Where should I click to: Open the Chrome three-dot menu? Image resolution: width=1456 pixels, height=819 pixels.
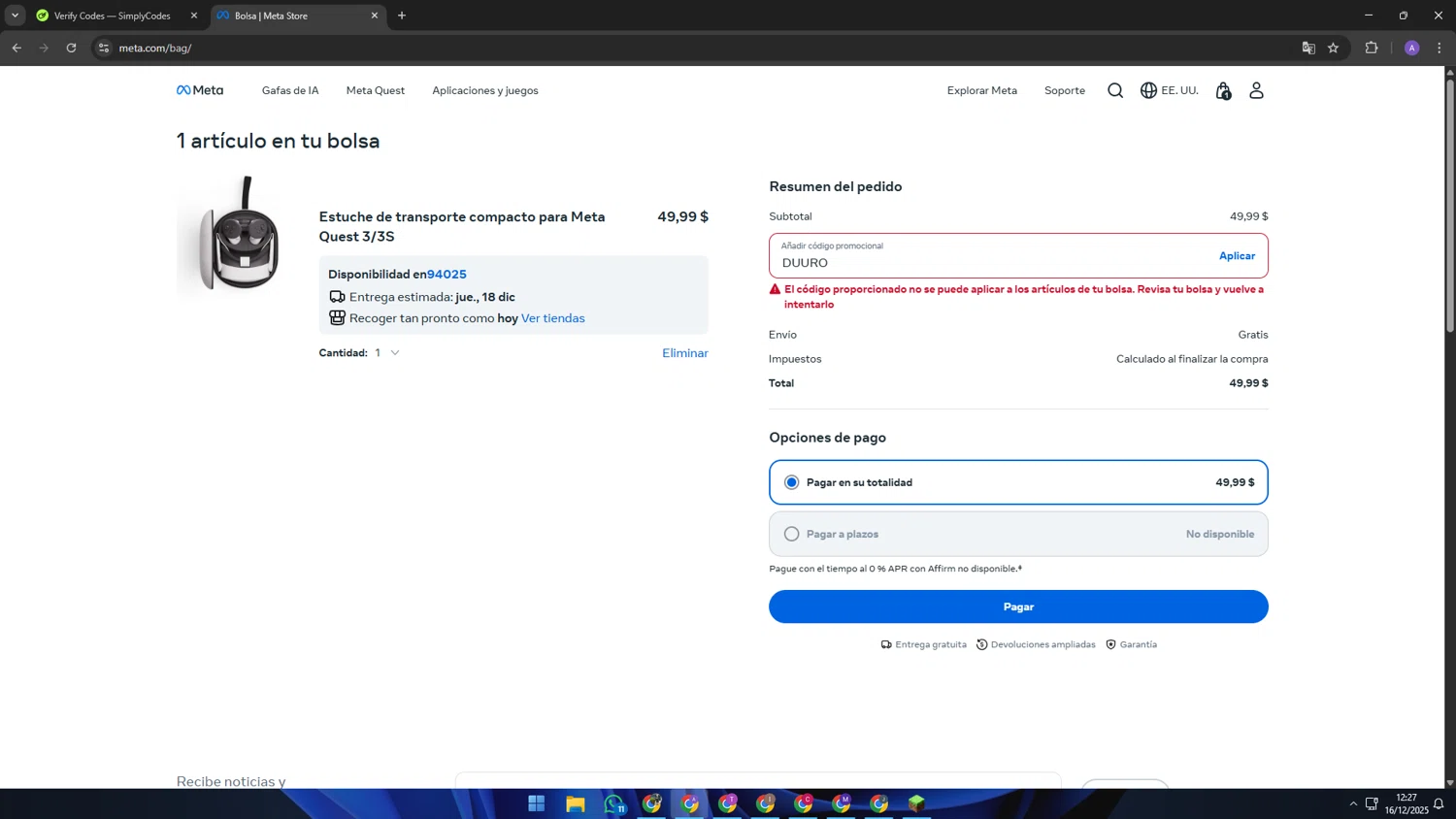1439,48
